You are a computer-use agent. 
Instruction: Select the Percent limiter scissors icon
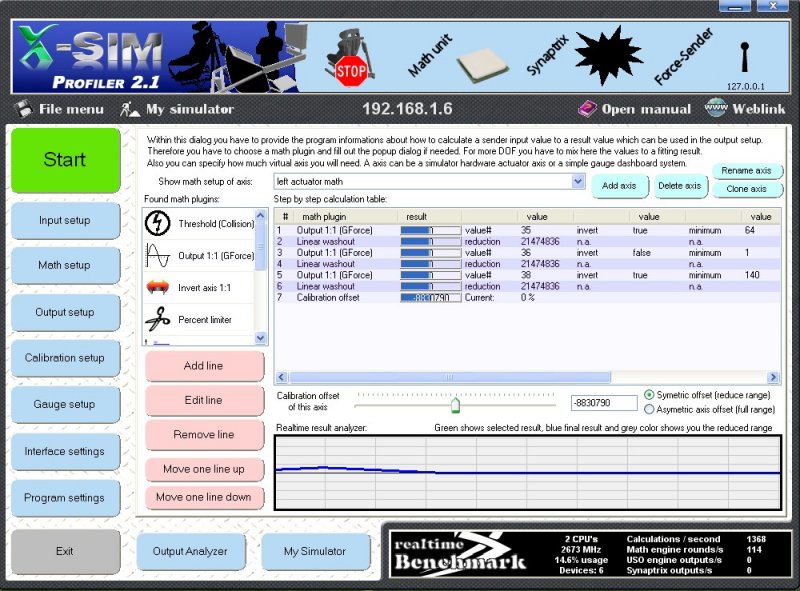(x=158, y=319)
